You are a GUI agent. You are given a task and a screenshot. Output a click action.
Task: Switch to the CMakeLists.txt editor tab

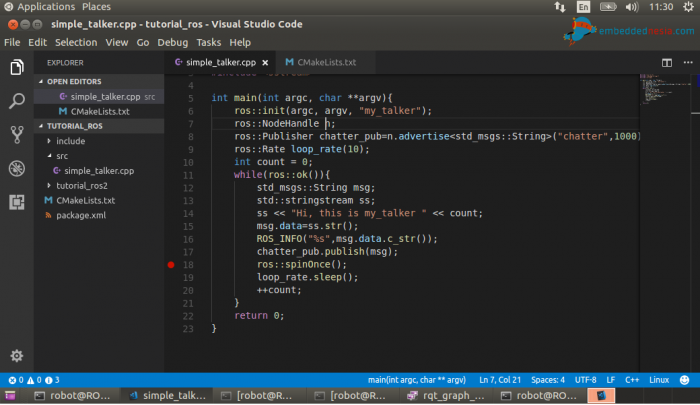tap(325, 63)
